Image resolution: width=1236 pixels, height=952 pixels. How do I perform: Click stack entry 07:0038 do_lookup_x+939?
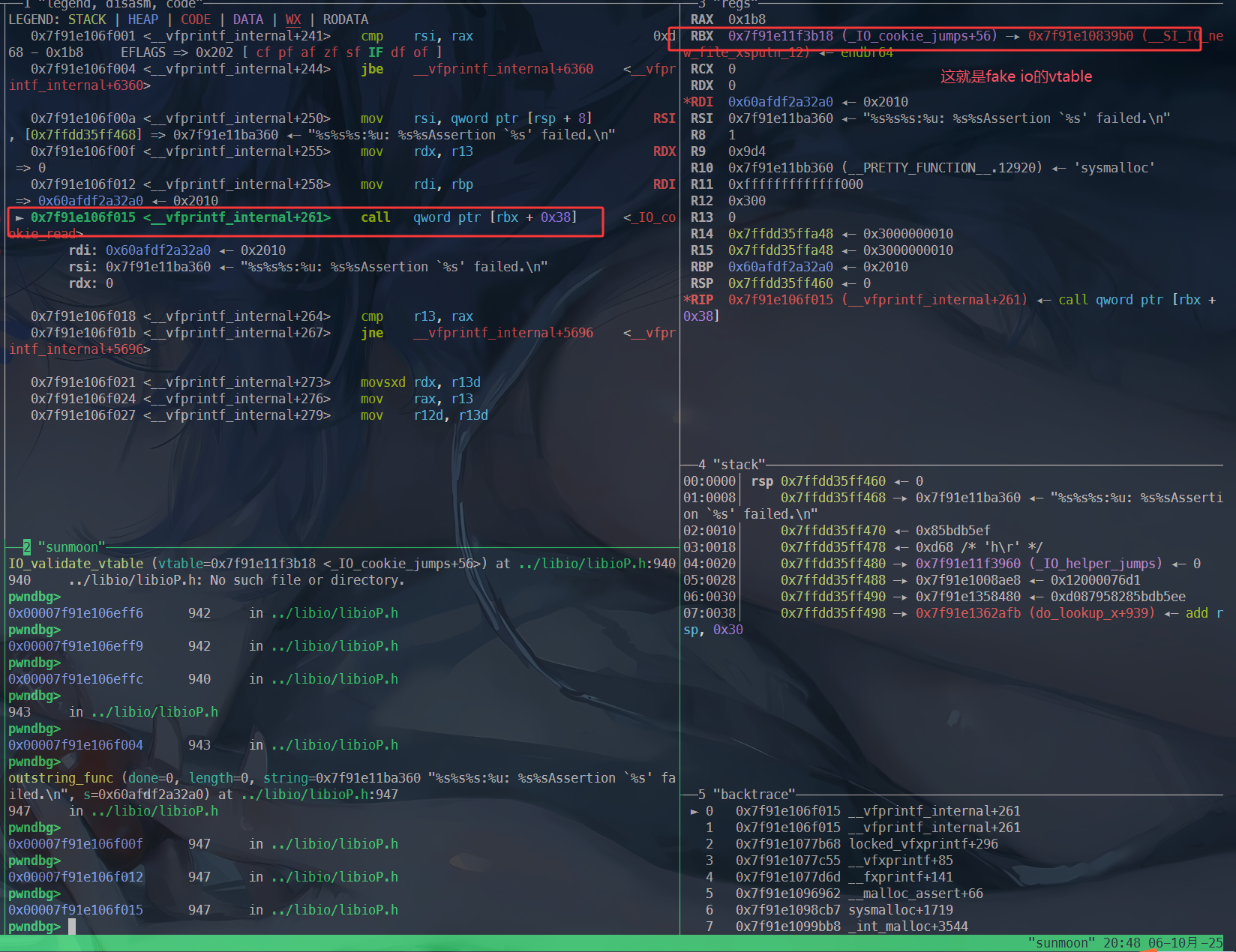[x=953, y=621]
